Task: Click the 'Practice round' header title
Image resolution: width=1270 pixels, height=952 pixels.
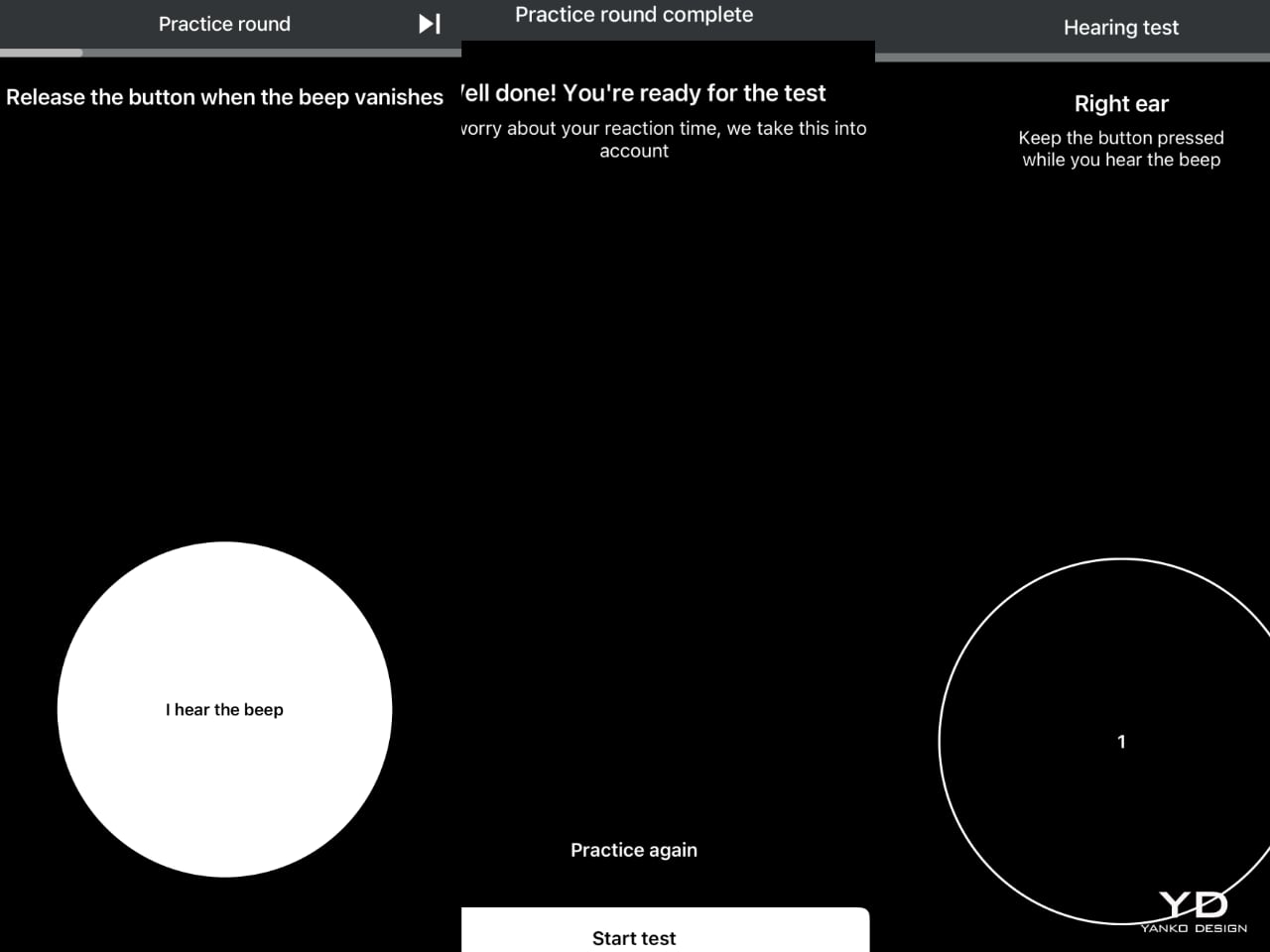Action: [x=224, y=24]
